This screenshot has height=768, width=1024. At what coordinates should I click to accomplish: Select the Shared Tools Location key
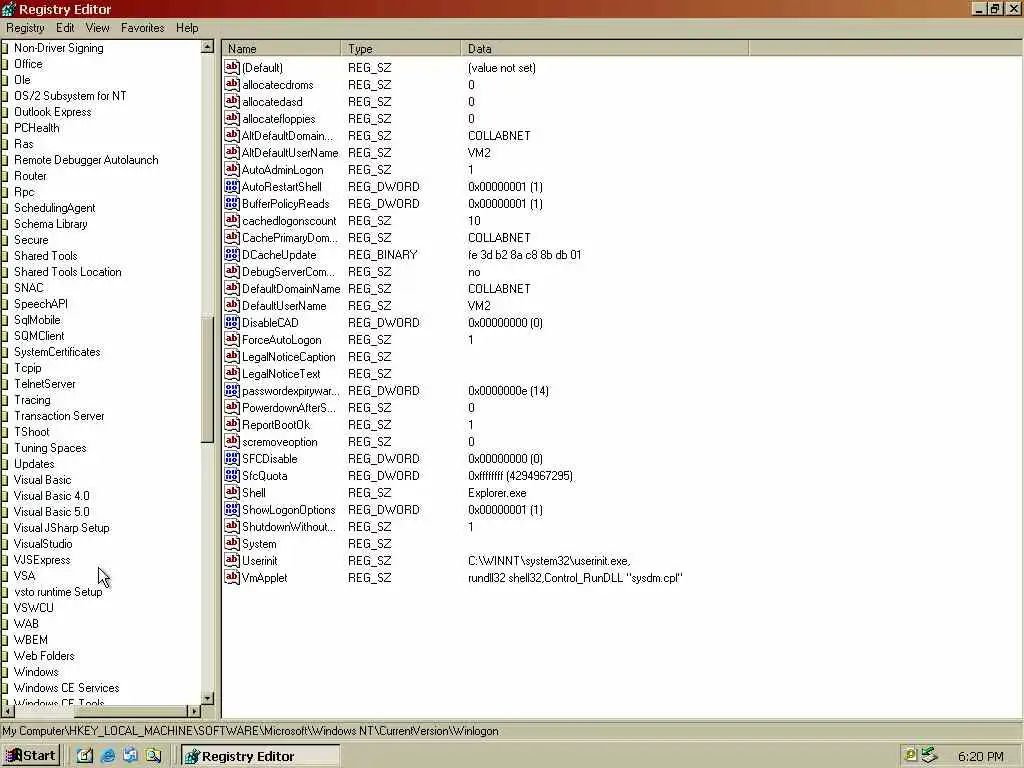[68, 272]
